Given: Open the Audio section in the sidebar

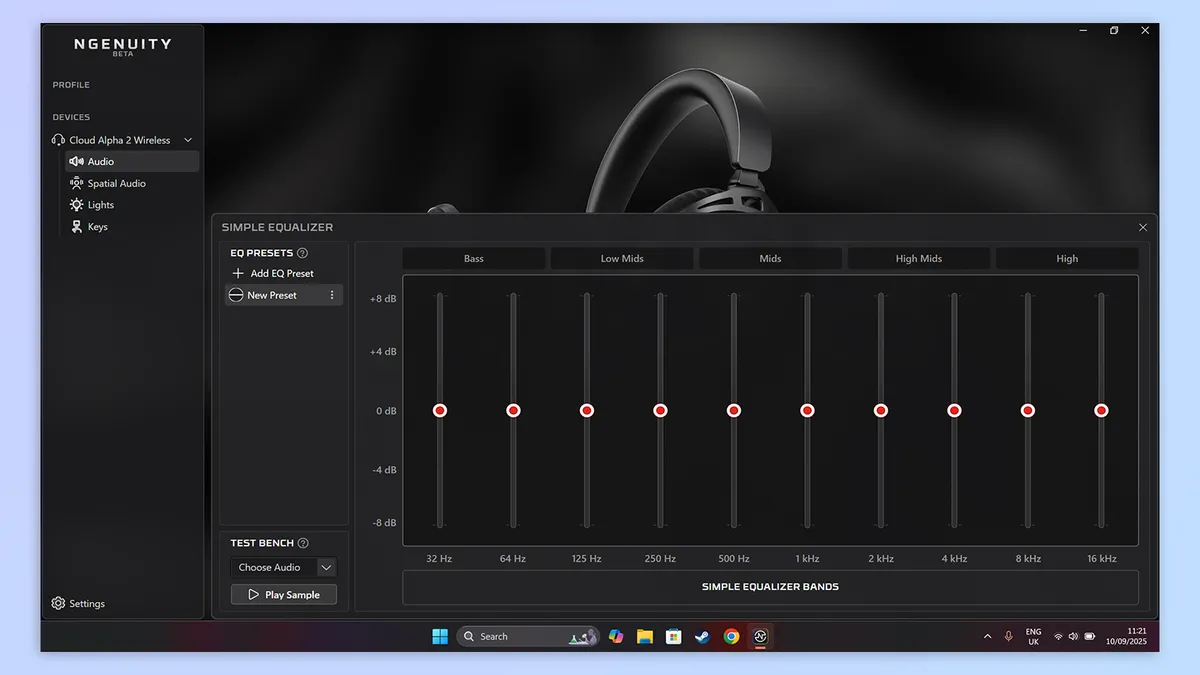Looking at the screenshot, I should pyautogui.click(x=100, y=161).
